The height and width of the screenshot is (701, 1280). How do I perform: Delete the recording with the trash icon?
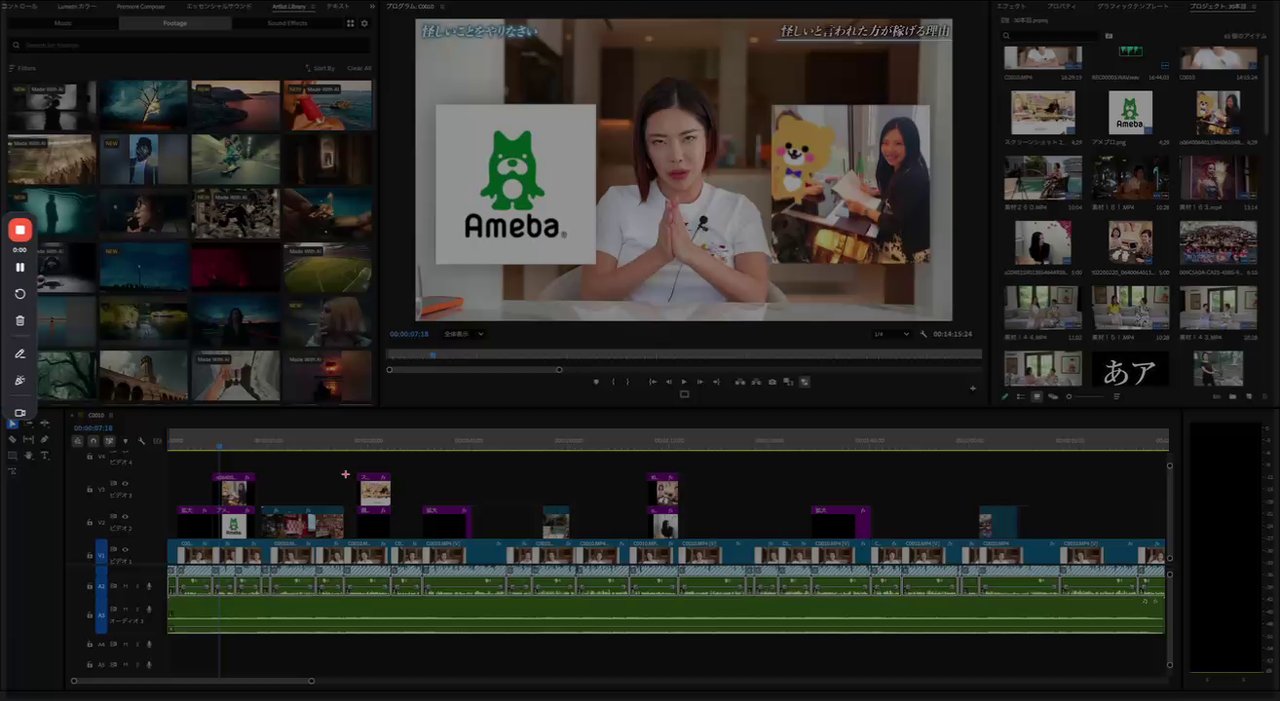point(20,321)
